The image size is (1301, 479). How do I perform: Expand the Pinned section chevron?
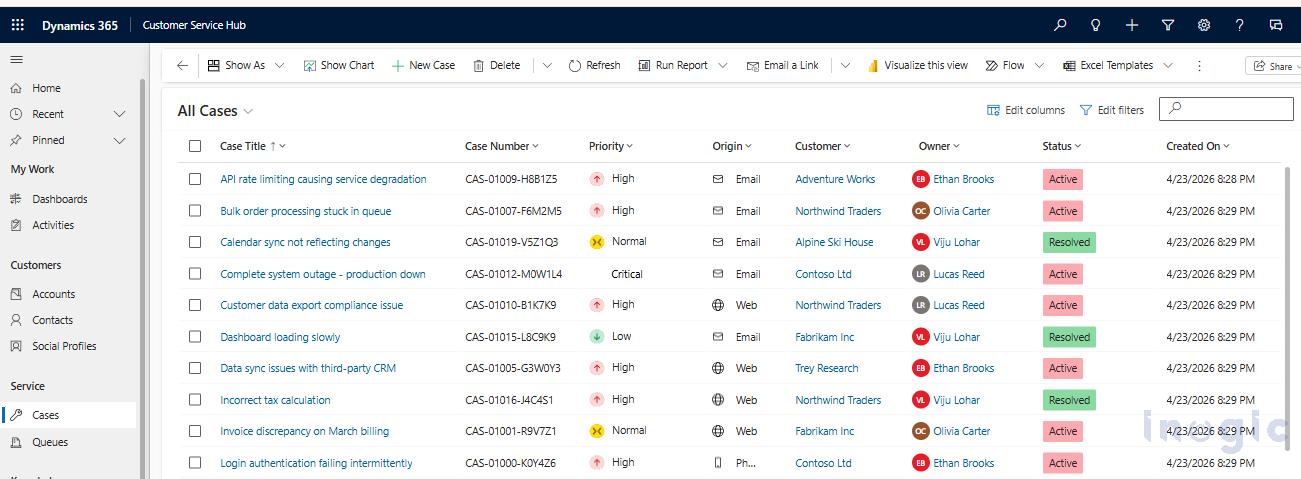coord(120,140)
